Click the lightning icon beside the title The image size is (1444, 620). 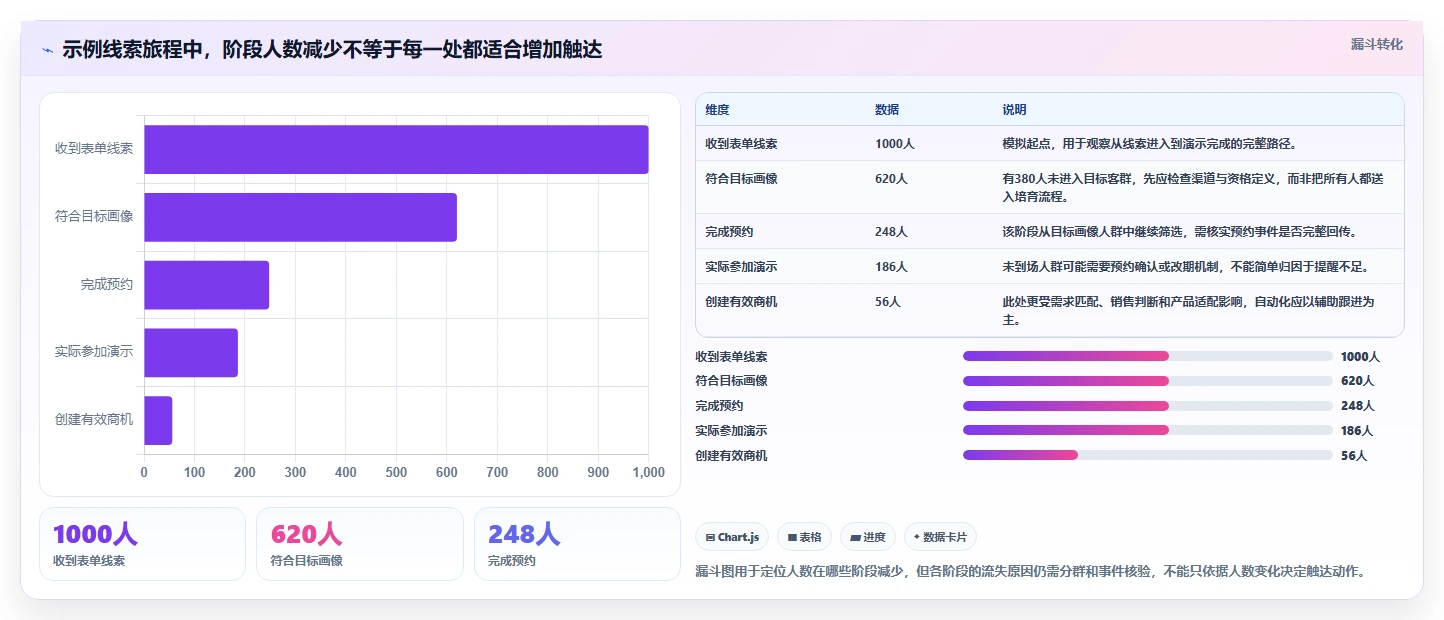click(47, 50)
